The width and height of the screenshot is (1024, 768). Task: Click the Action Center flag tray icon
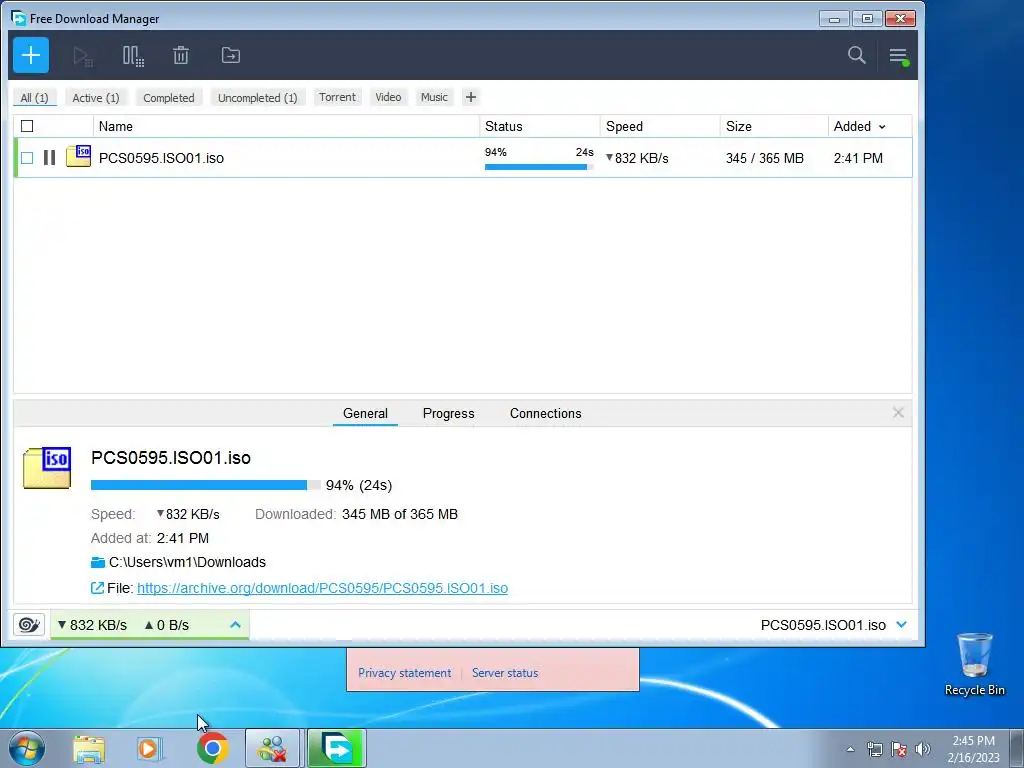pos(899,749)
